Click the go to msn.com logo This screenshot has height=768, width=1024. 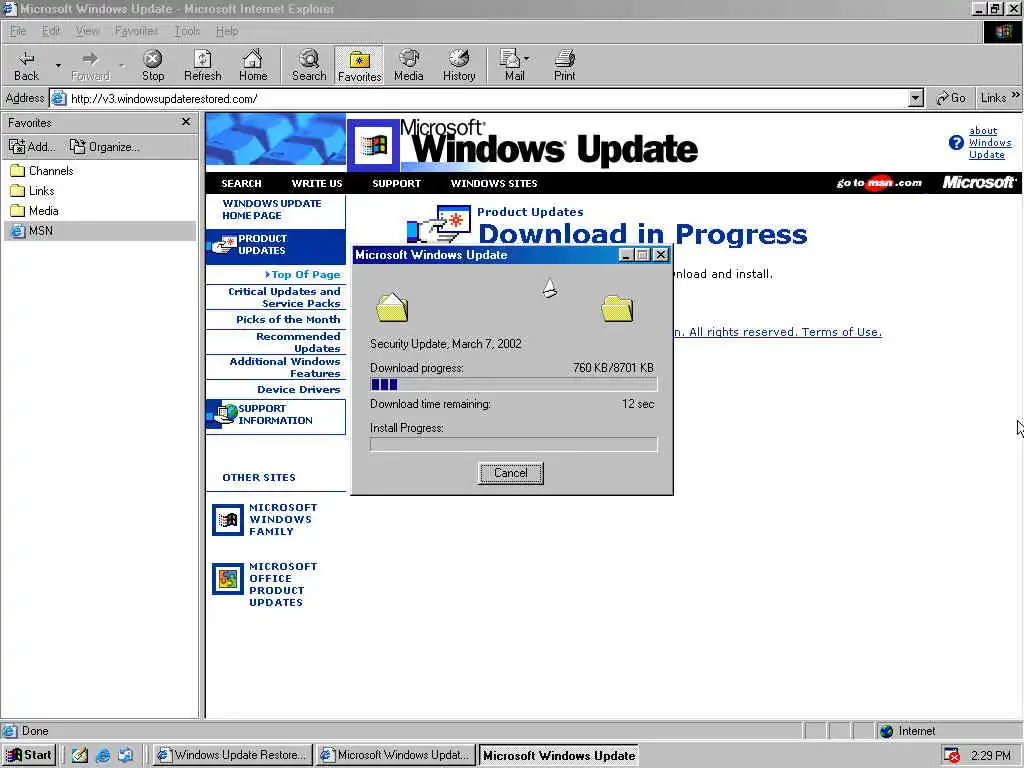click(x=879, y=183)
